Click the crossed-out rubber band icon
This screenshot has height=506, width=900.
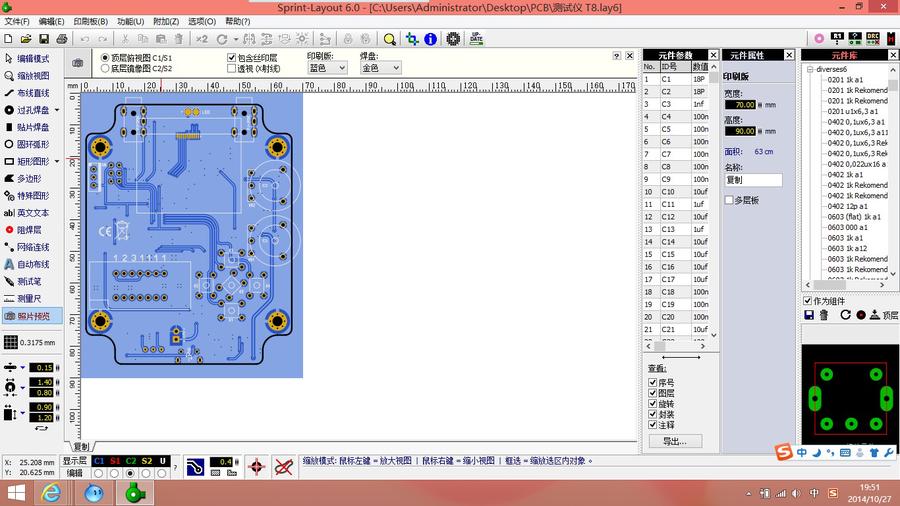tap(284, 467)
